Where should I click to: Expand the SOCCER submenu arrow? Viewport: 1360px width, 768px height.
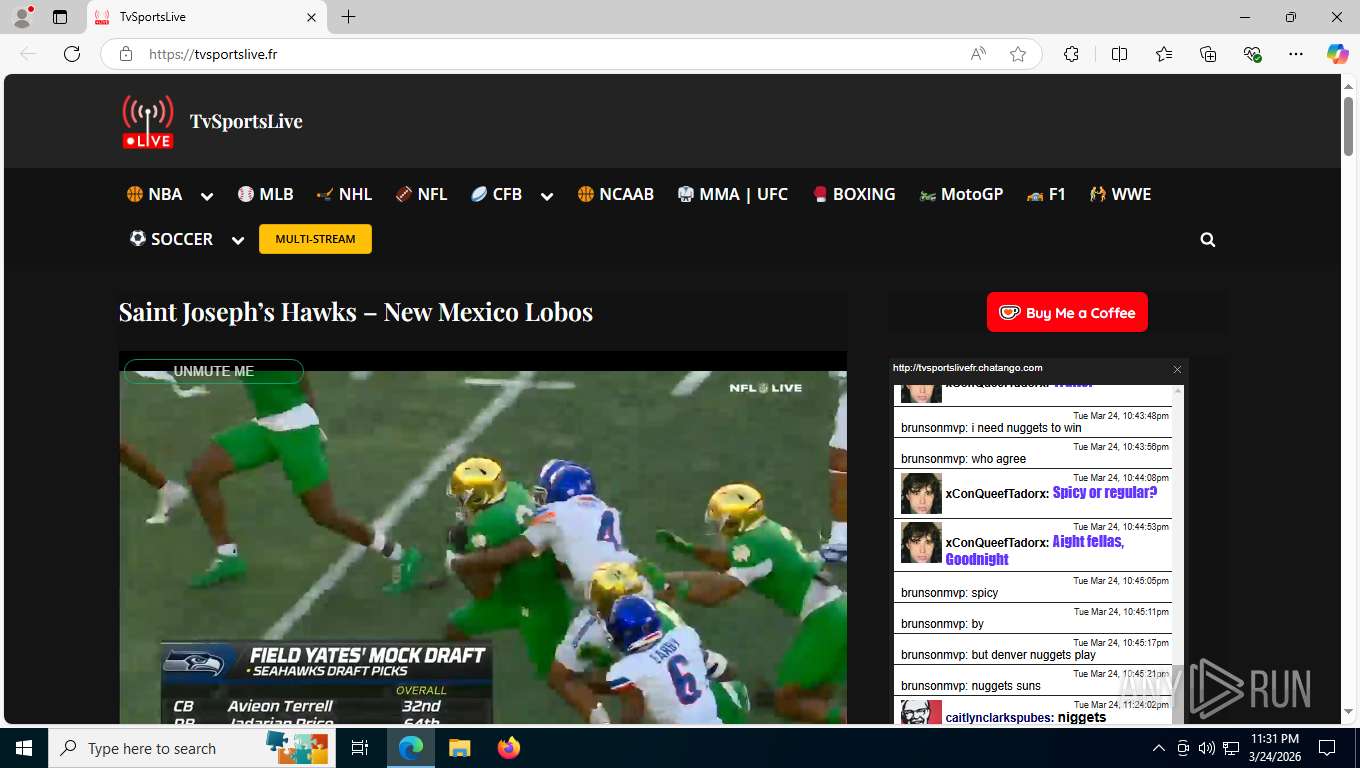(x=238, y=240)
